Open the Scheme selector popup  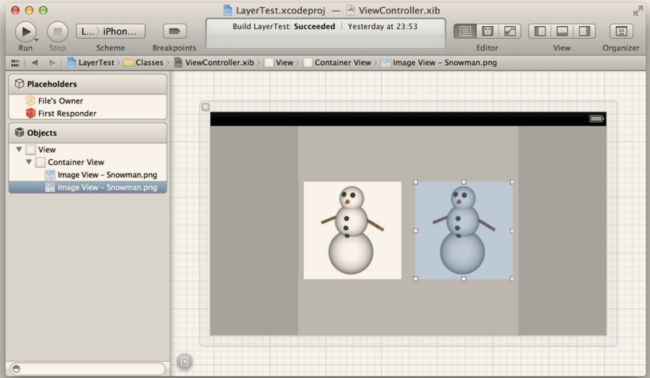pyautogui.click(x=111, y=31)
